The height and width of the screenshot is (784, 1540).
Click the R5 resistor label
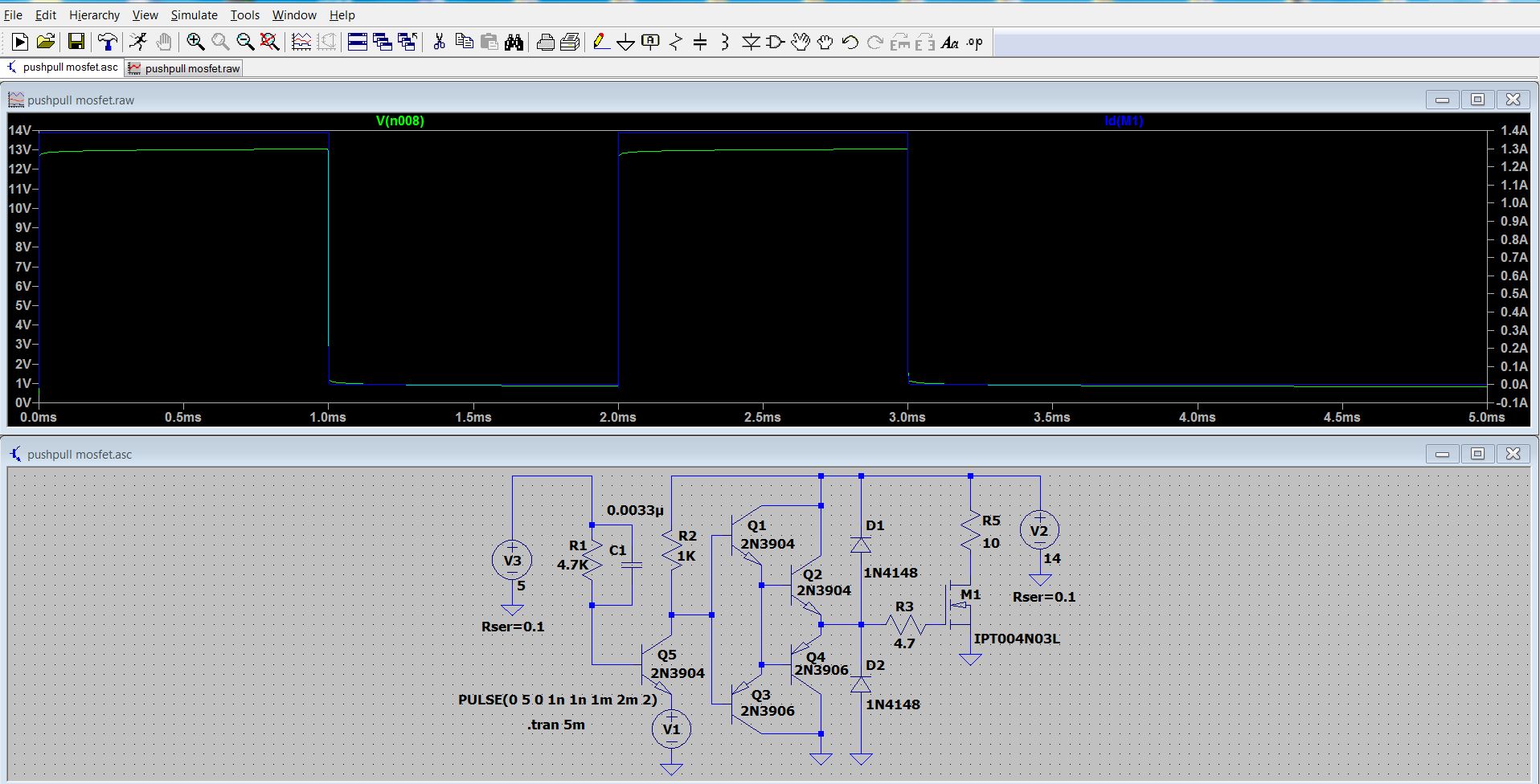(991, 521)
